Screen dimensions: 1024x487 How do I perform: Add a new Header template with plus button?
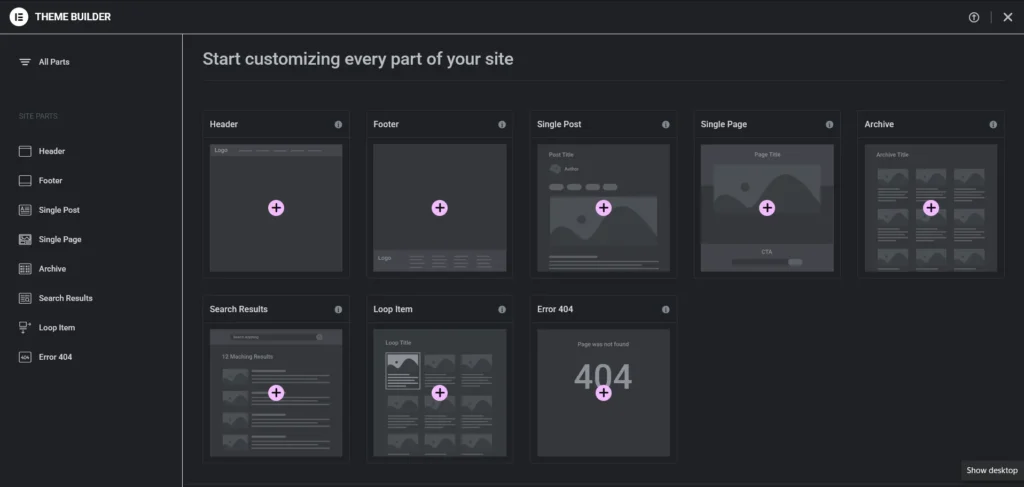pos(276,208)
